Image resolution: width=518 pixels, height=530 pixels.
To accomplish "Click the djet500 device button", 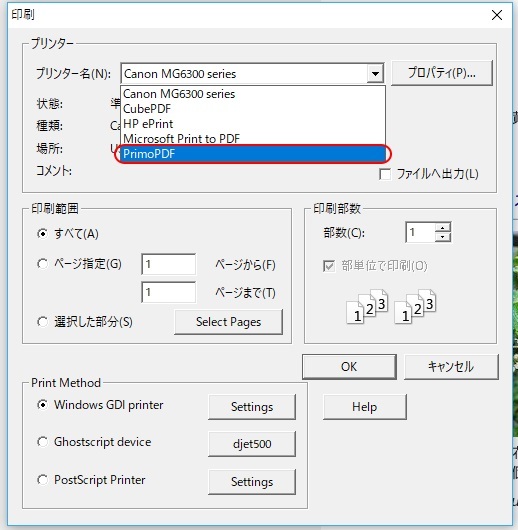I will pos(252,444).
